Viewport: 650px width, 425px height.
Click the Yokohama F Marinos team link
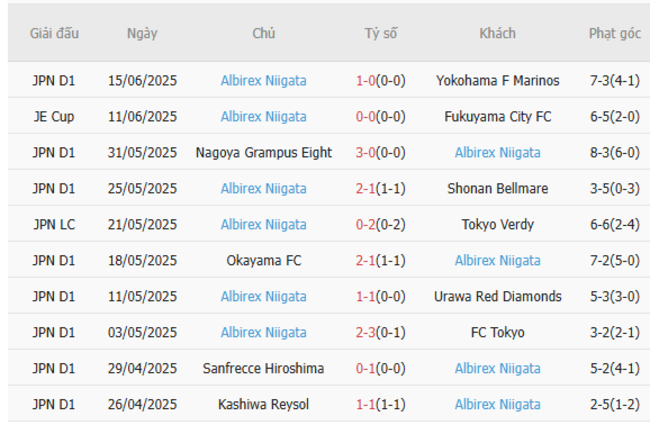tap(497, 81)
